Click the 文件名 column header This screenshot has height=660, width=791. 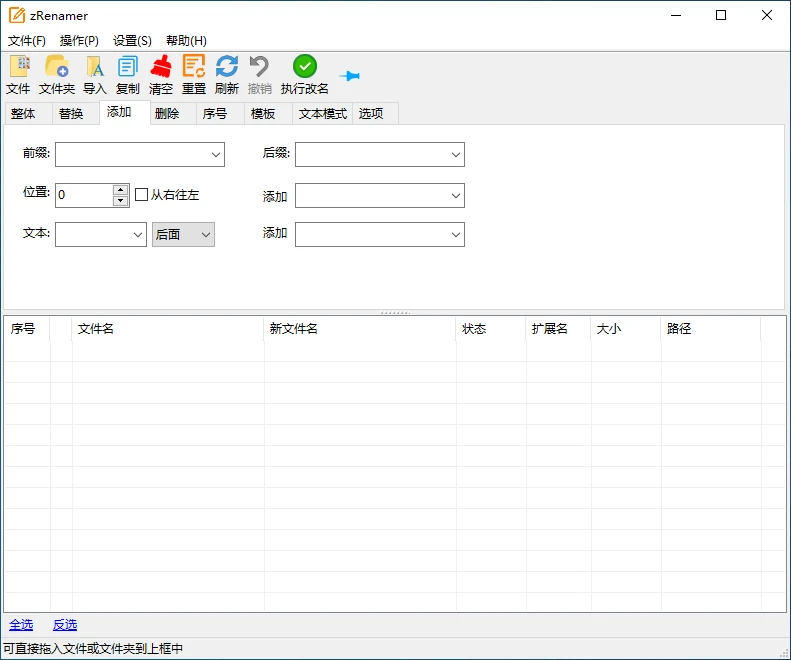[96, 329]
